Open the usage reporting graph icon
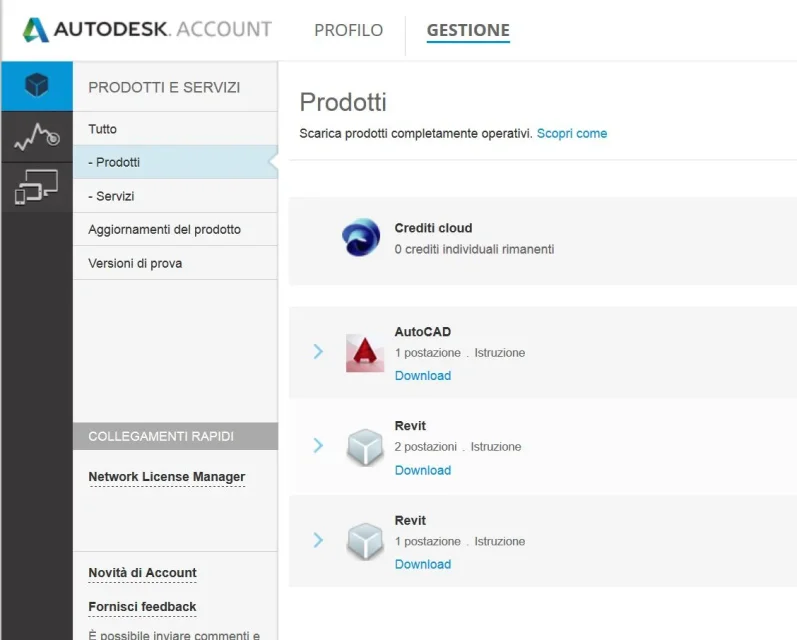This screenshot has height=640, width=797. 37,137
